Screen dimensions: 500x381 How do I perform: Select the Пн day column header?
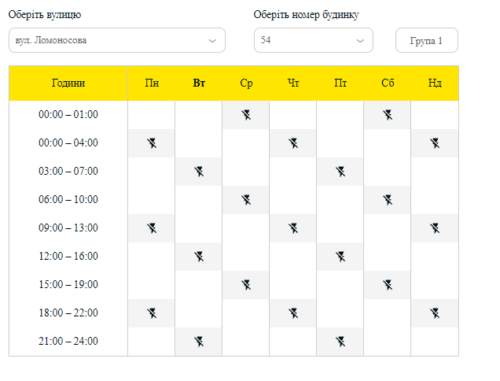click(152, 83)
